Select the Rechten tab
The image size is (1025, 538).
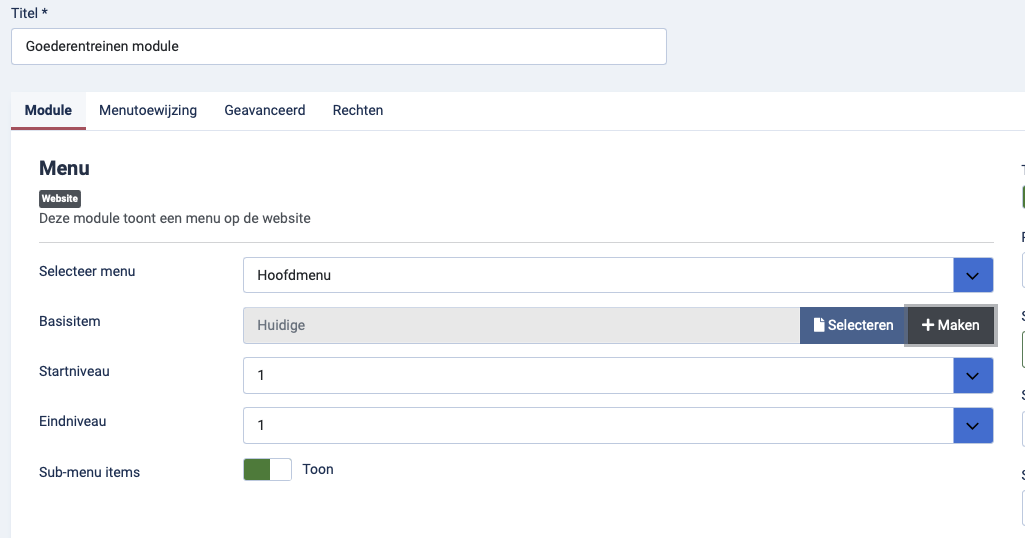pos(358,110)
